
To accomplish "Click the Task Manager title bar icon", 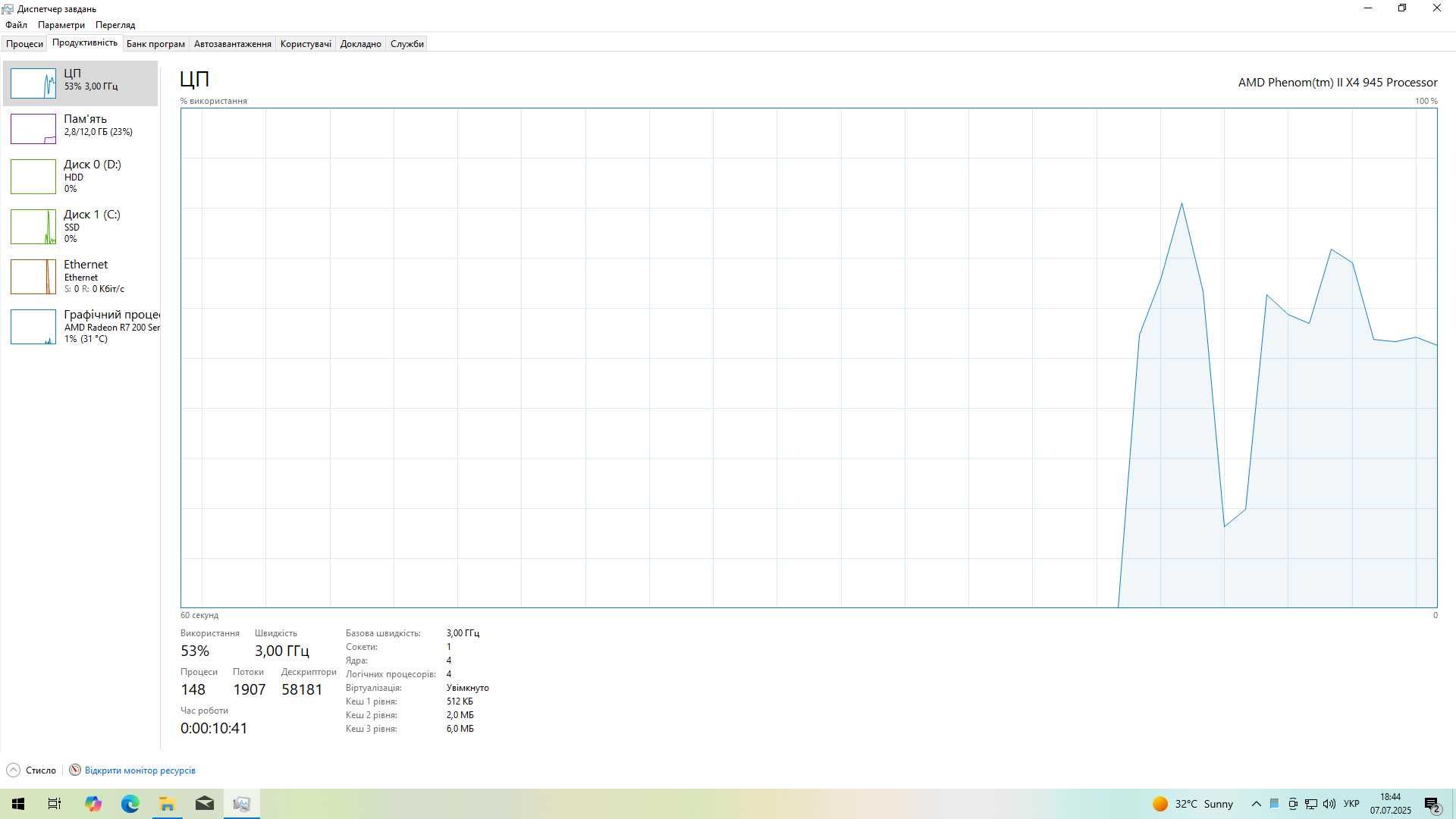I will (x=8, y=9).
